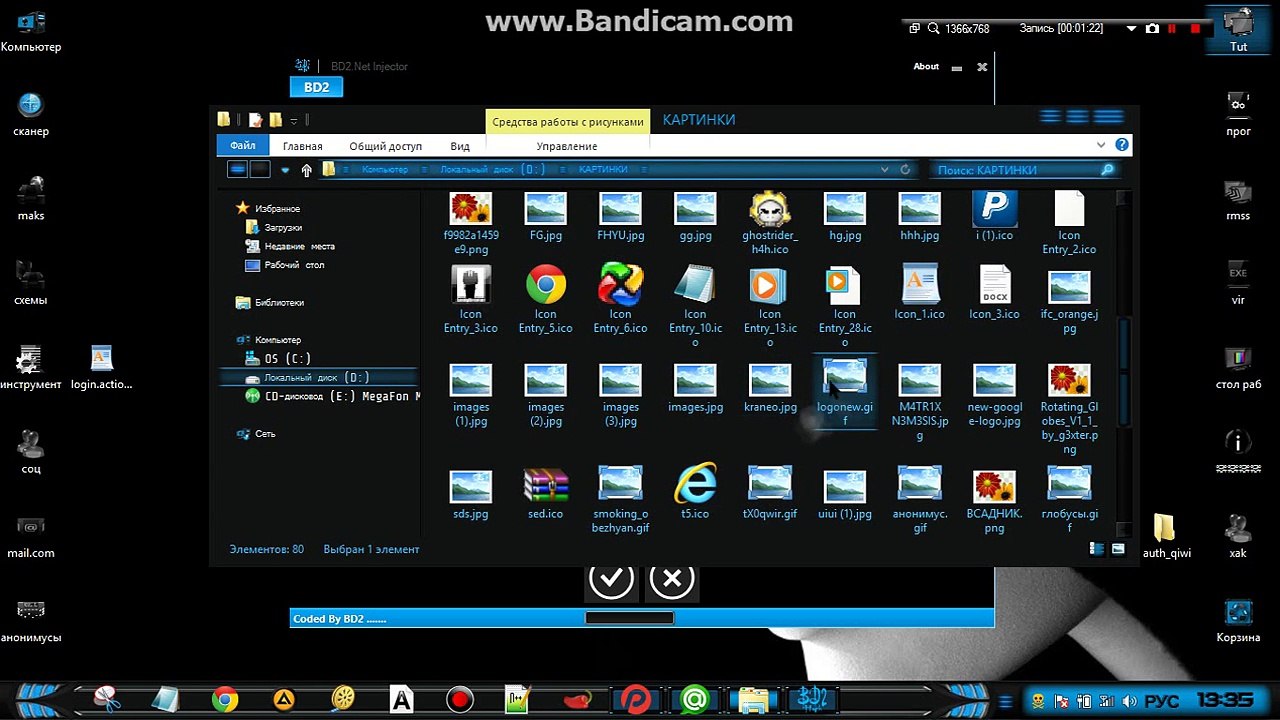Image resolution: width=1280 pixels, height=720 pixels.
Task: Open Загрузки in navigation pane
Action: (x=283, y=227)
